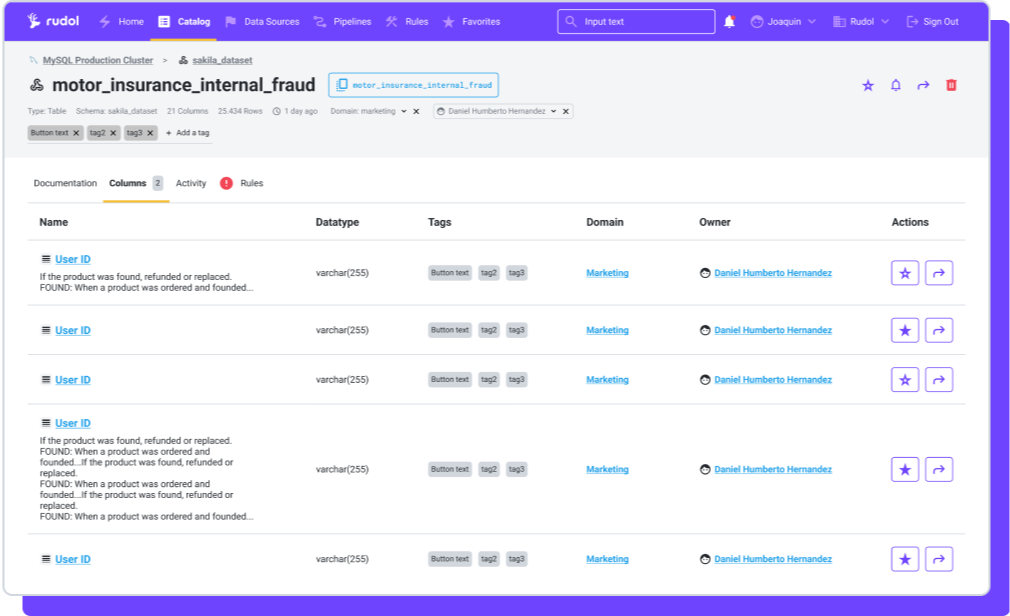Open the Domain: marketing dropdown
The image size is (1010, 616).
coord(403,111)
